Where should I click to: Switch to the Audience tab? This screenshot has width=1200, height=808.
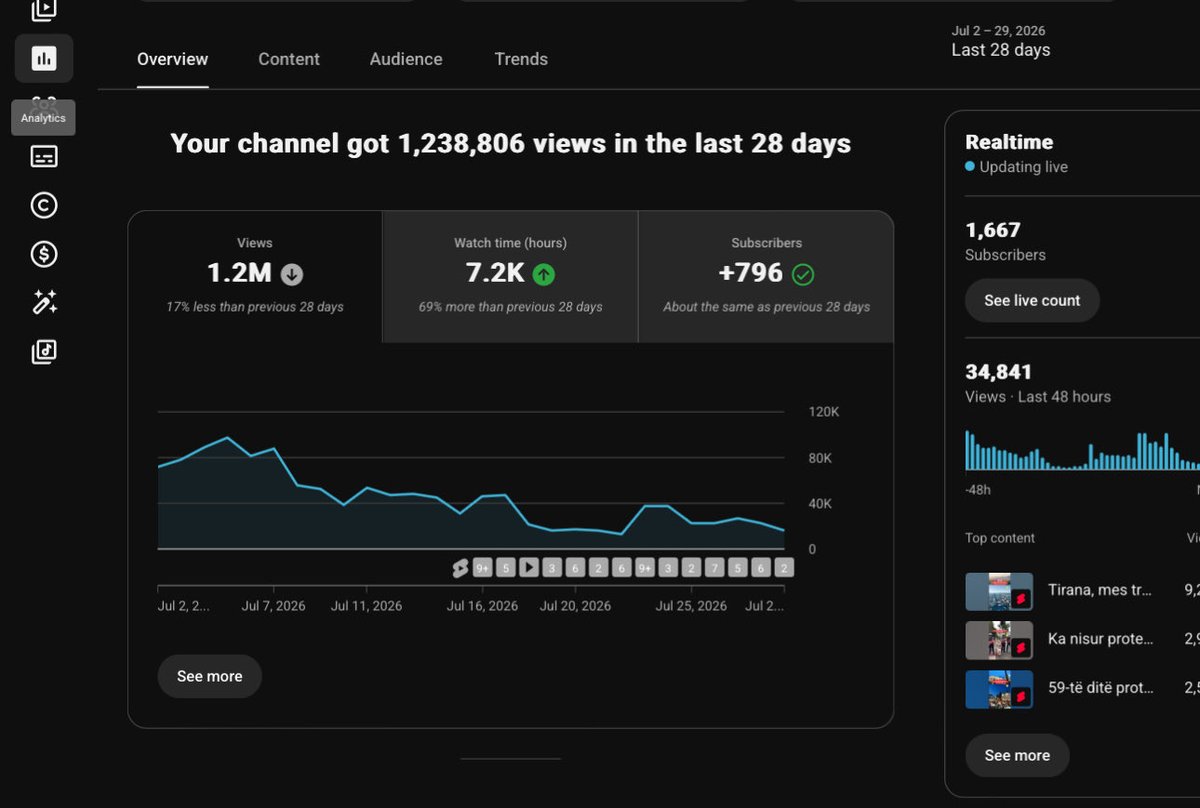406,59
